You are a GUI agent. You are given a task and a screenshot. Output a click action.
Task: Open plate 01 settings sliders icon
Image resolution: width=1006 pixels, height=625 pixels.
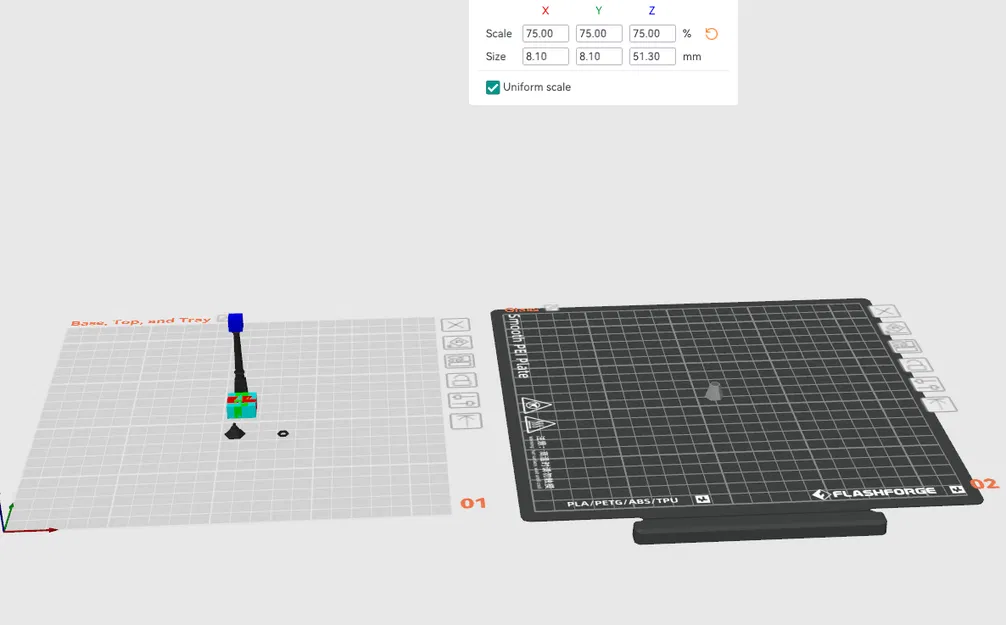point(463,400)
